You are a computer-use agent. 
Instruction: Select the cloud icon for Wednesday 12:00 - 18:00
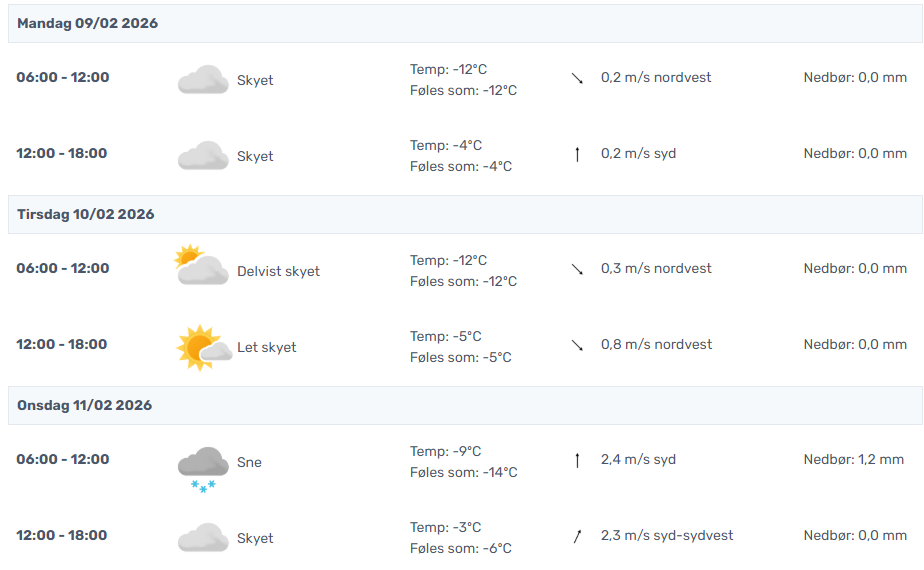click(x=203, y=537)
